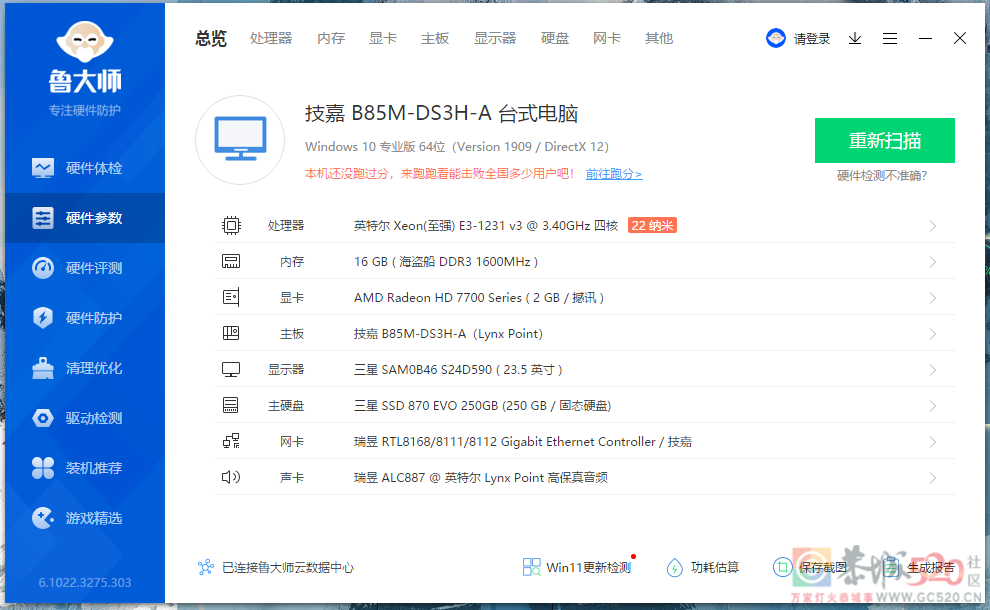990x610 pixels.
Task: Click the cloud data center connection icon
Action: coord(206,567)
